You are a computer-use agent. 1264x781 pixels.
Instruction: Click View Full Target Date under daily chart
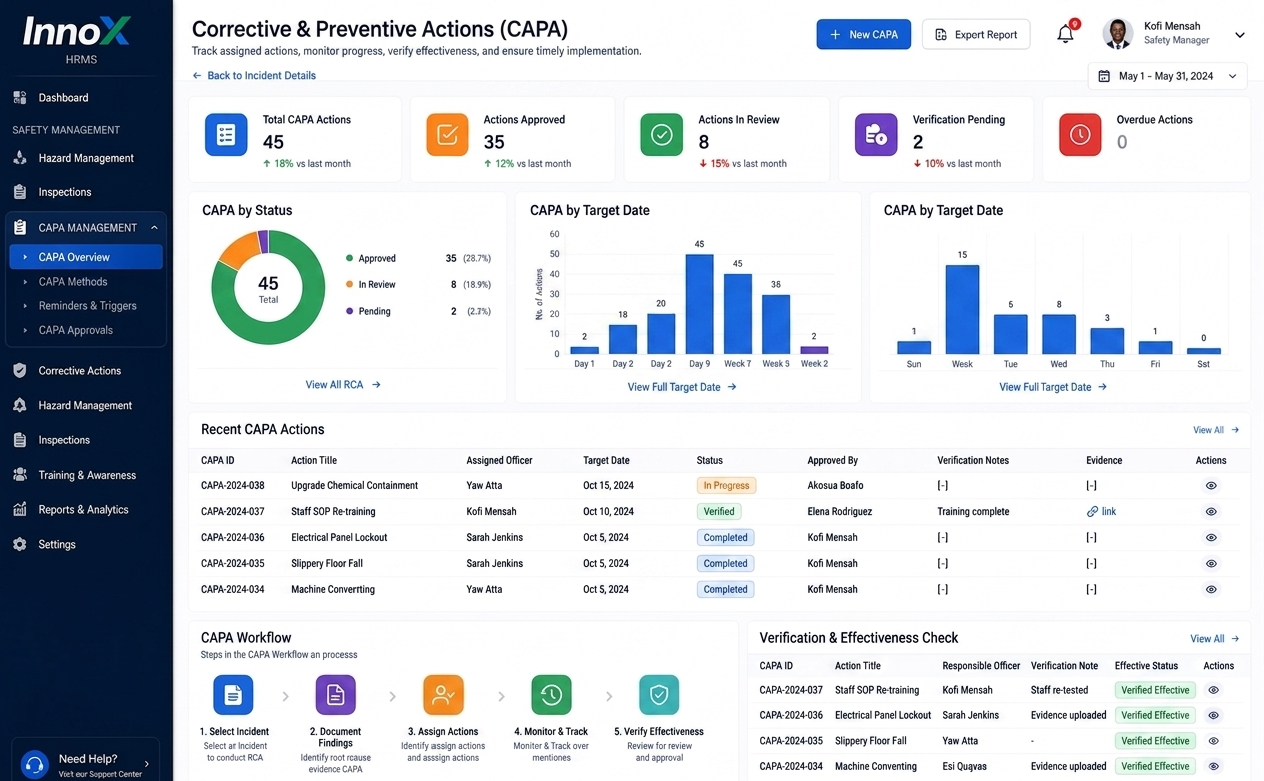pyautogui.click(x=682, y=387)
